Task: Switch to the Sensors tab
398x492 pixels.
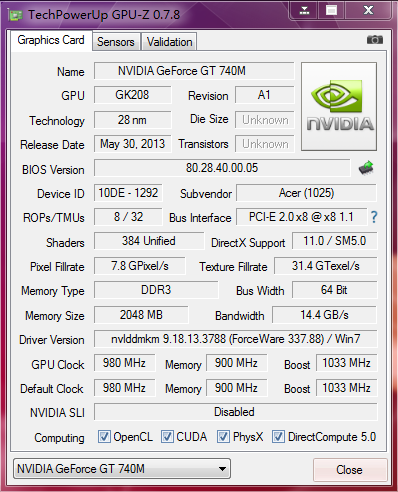Action: 116,42
